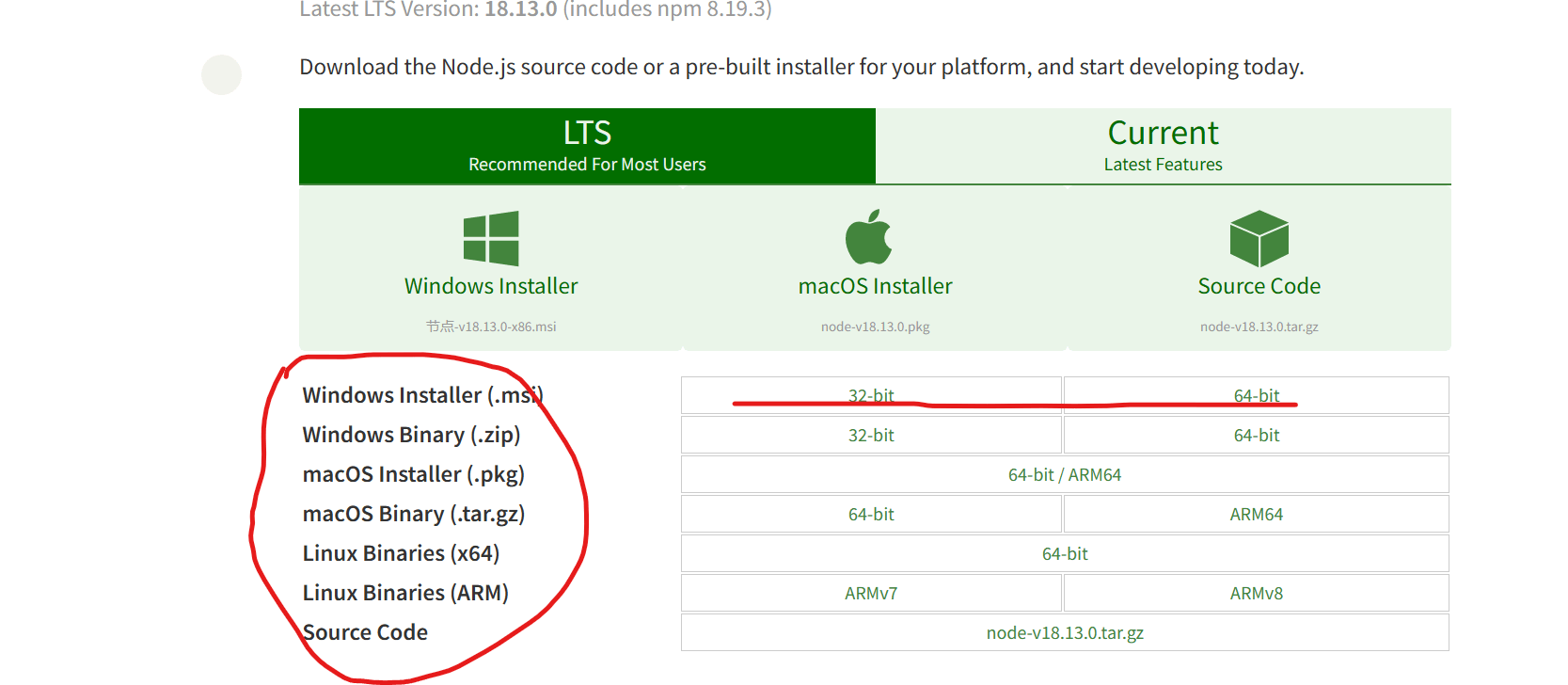Viewport: 1568px width, 685px height.
Task: Download the macOS Binary 64-bit tarball
Action: (x=871, y=514)
